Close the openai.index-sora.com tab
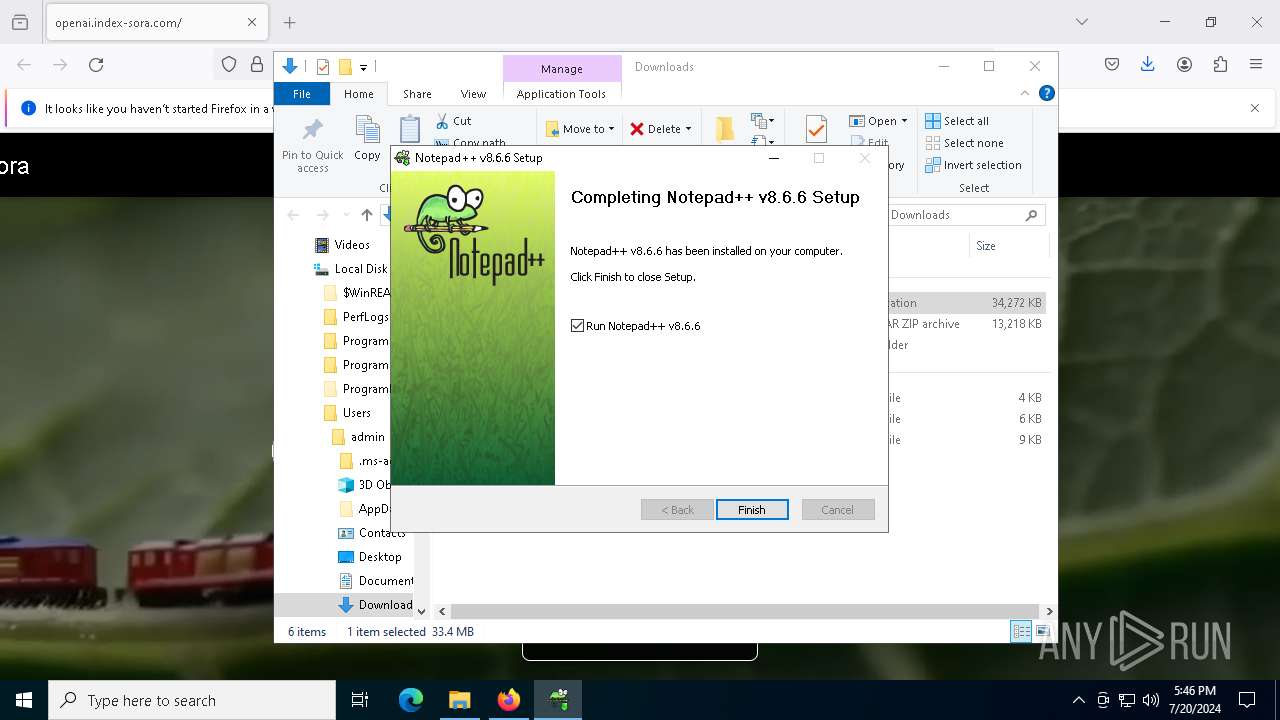The width and height of the screenshot is (1280, 720). pos(252,22)
